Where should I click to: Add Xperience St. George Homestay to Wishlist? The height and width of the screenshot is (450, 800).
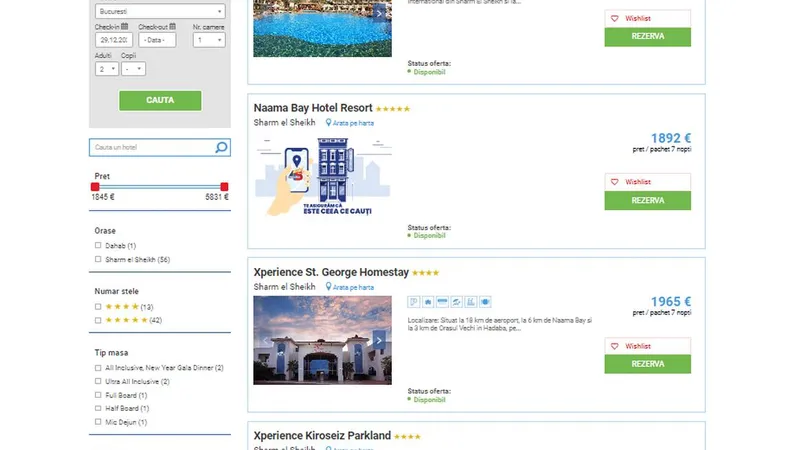point(648,346)
